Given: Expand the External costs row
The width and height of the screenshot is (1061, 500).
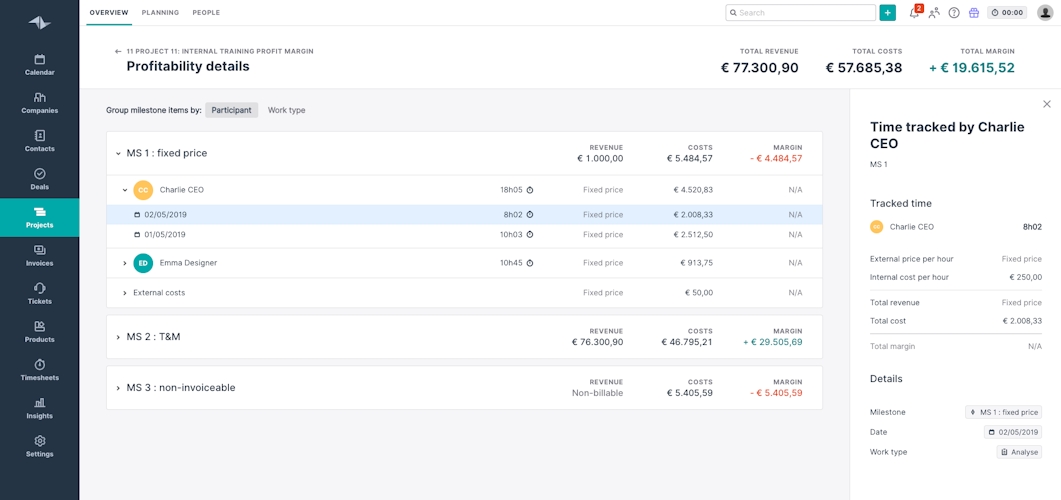Looking at the screenshot, I should [125, 293].
